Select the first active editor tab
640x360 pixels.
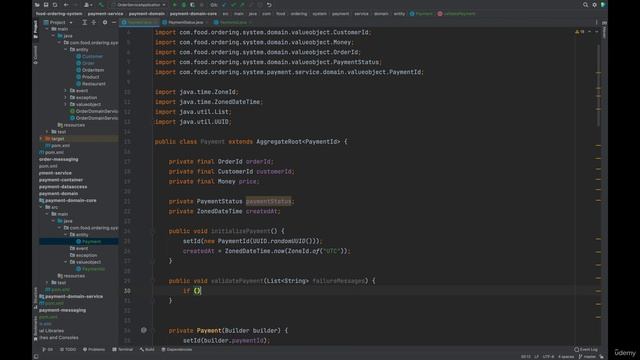[139, 22]
